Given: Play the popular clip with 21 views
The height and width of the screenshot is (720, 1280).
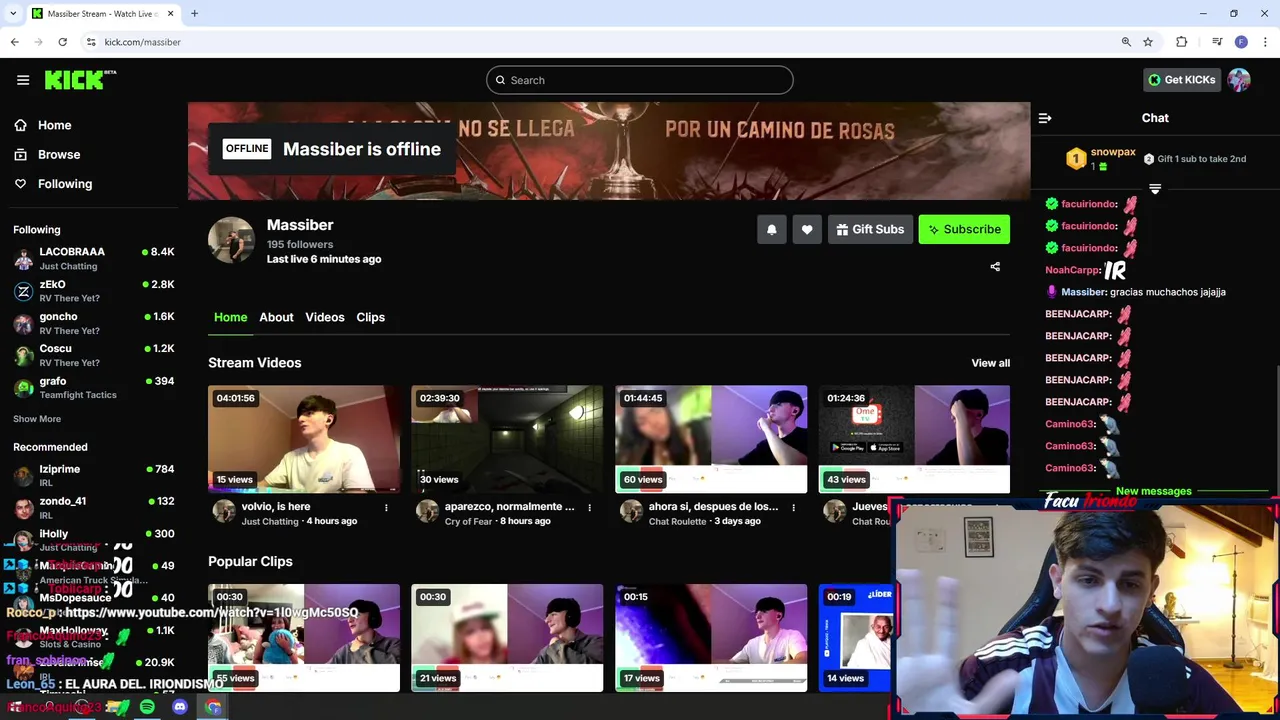Looking at the screenshot, I should click(507, 638).
